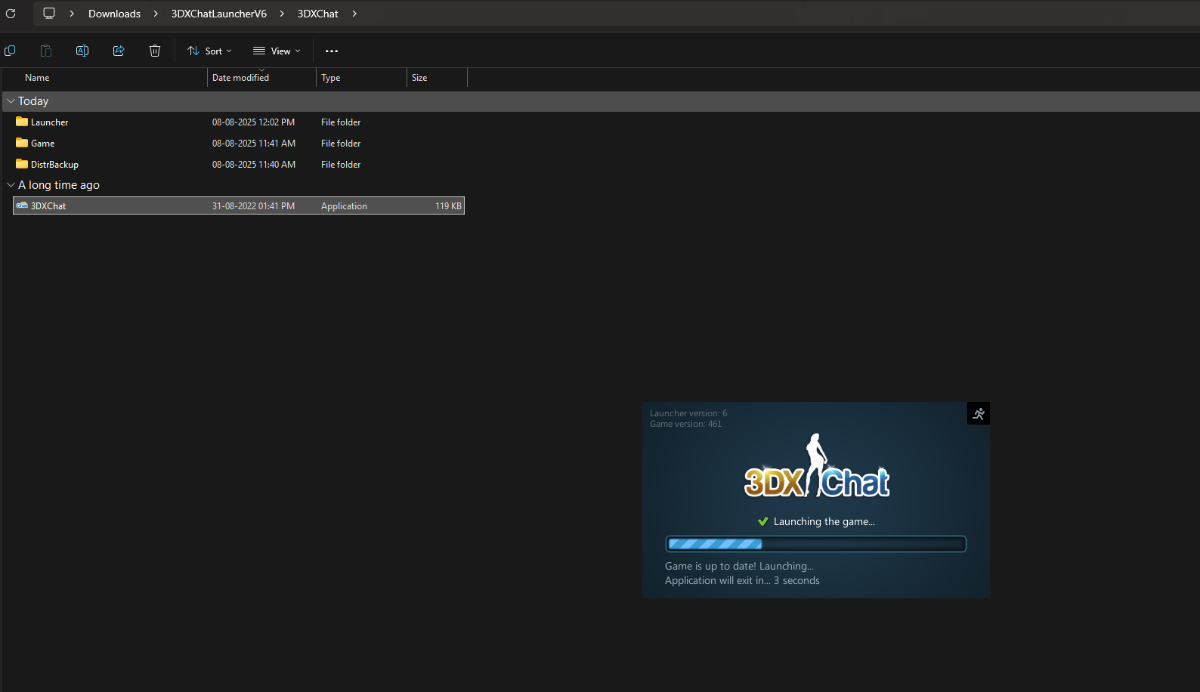Open the View dropdown

276,51
